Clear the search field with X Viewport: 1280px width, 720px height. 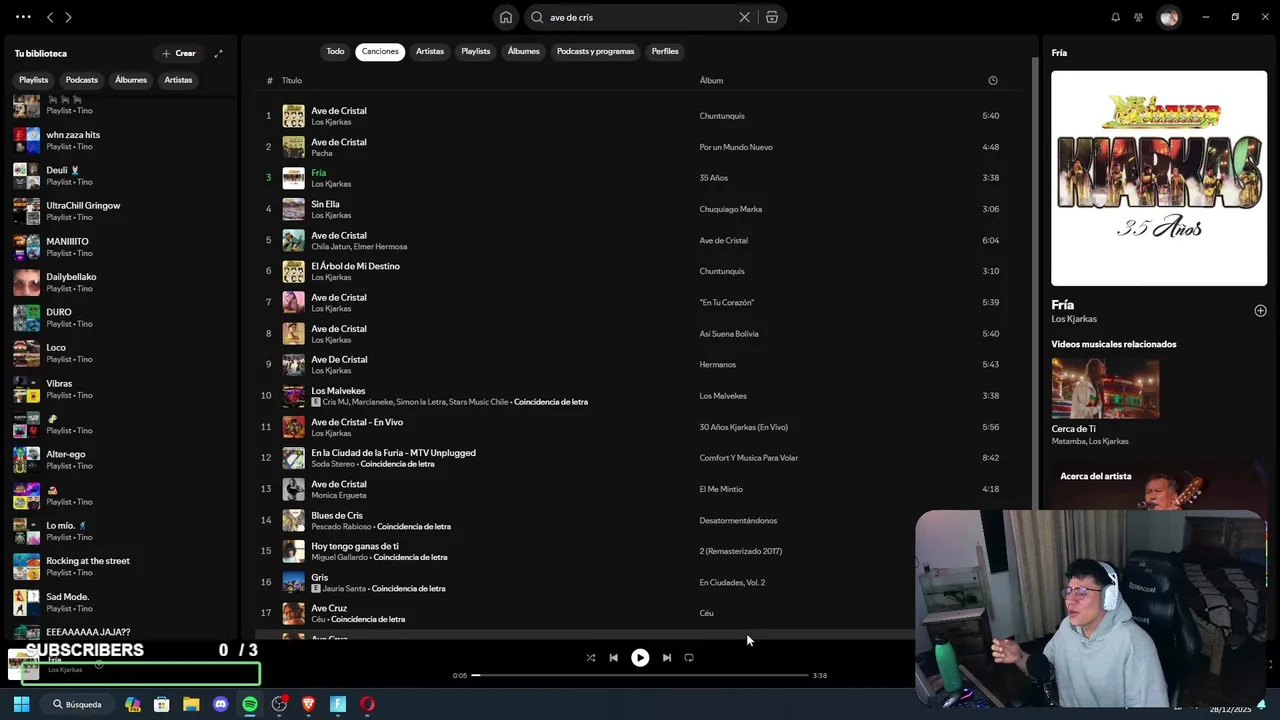pyautogui.click(x=744, y=17)
